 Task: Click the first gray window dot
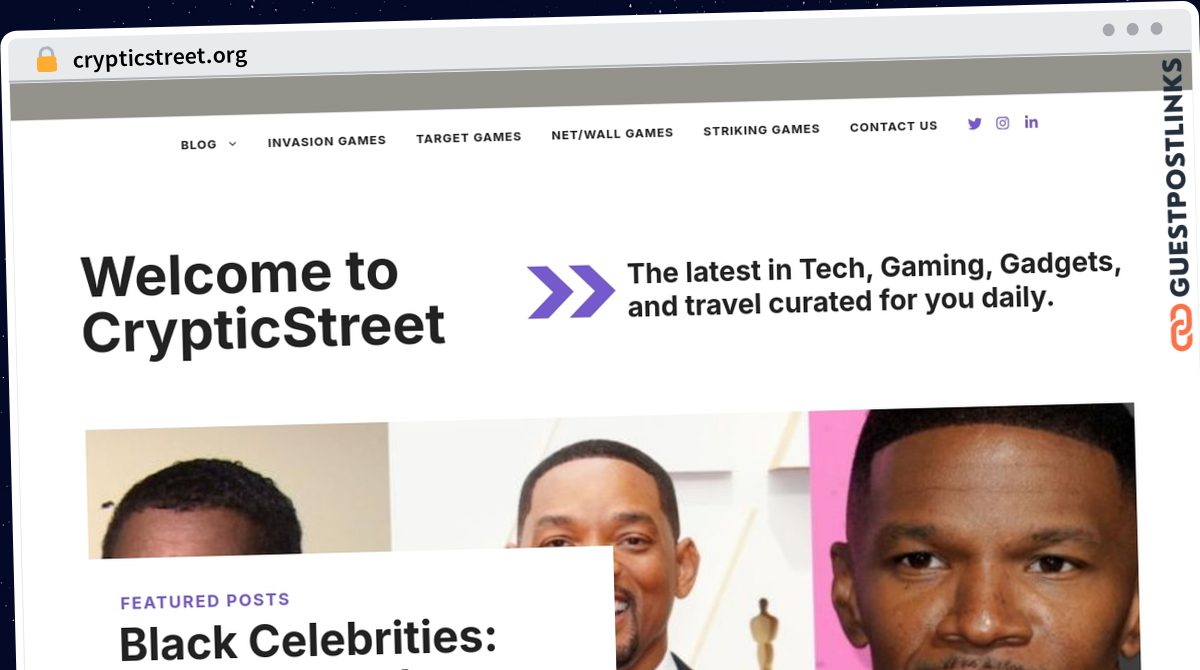pyautogui.click(x=1108, y=30)
